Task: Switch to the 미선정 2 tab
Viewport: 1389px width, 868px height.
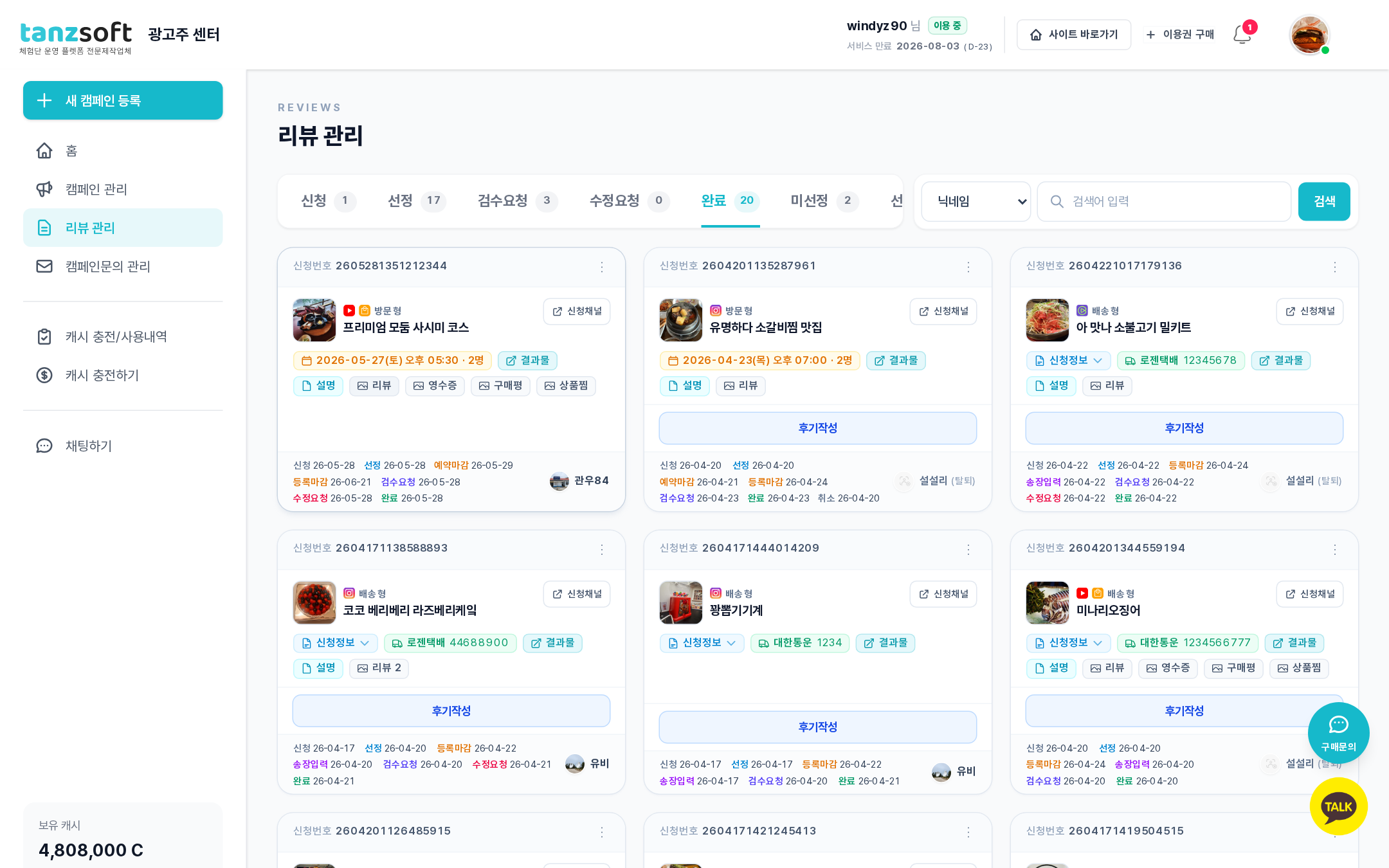Action: [x=825, y=201]
